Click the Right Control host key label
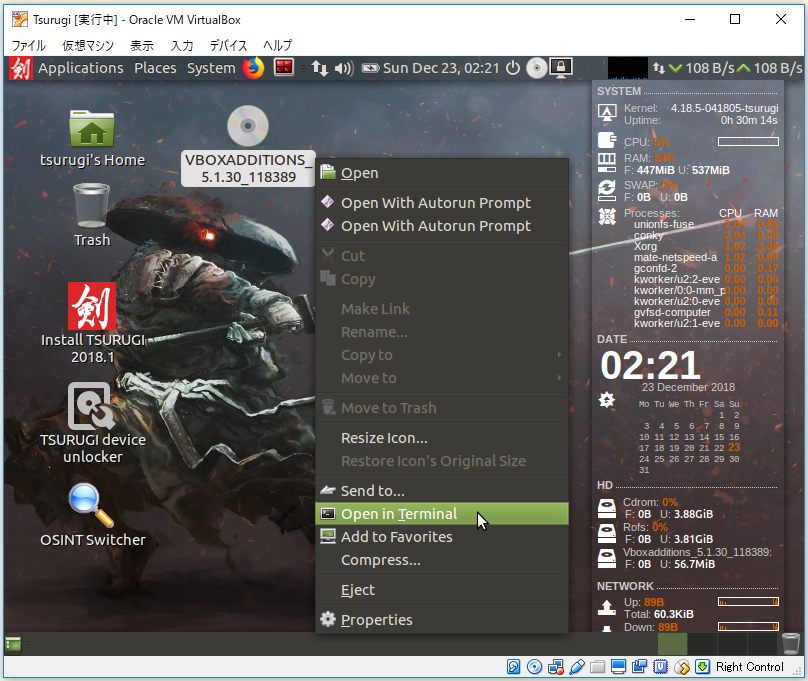Image resolution: width=808 pixels, height=681 pixels. pyautogui.click(x=749, y=667)
